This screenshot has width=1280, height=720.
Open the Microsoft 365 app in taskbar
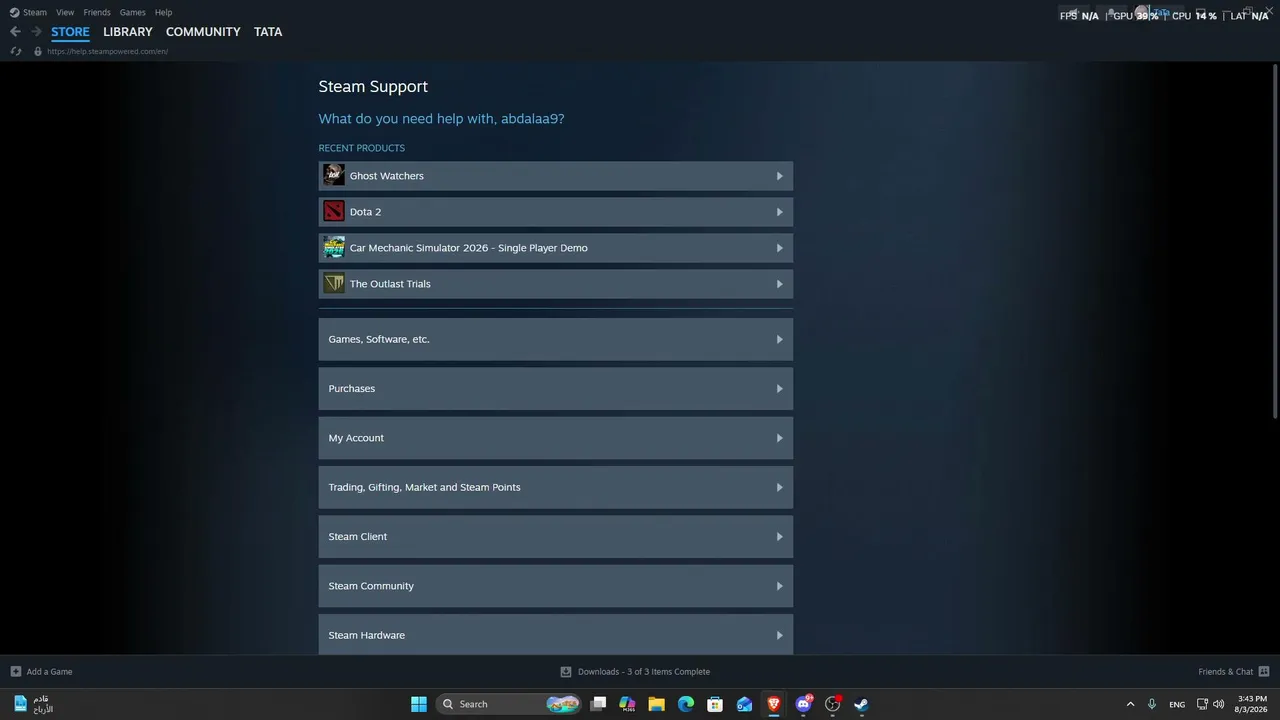[628, 704]
